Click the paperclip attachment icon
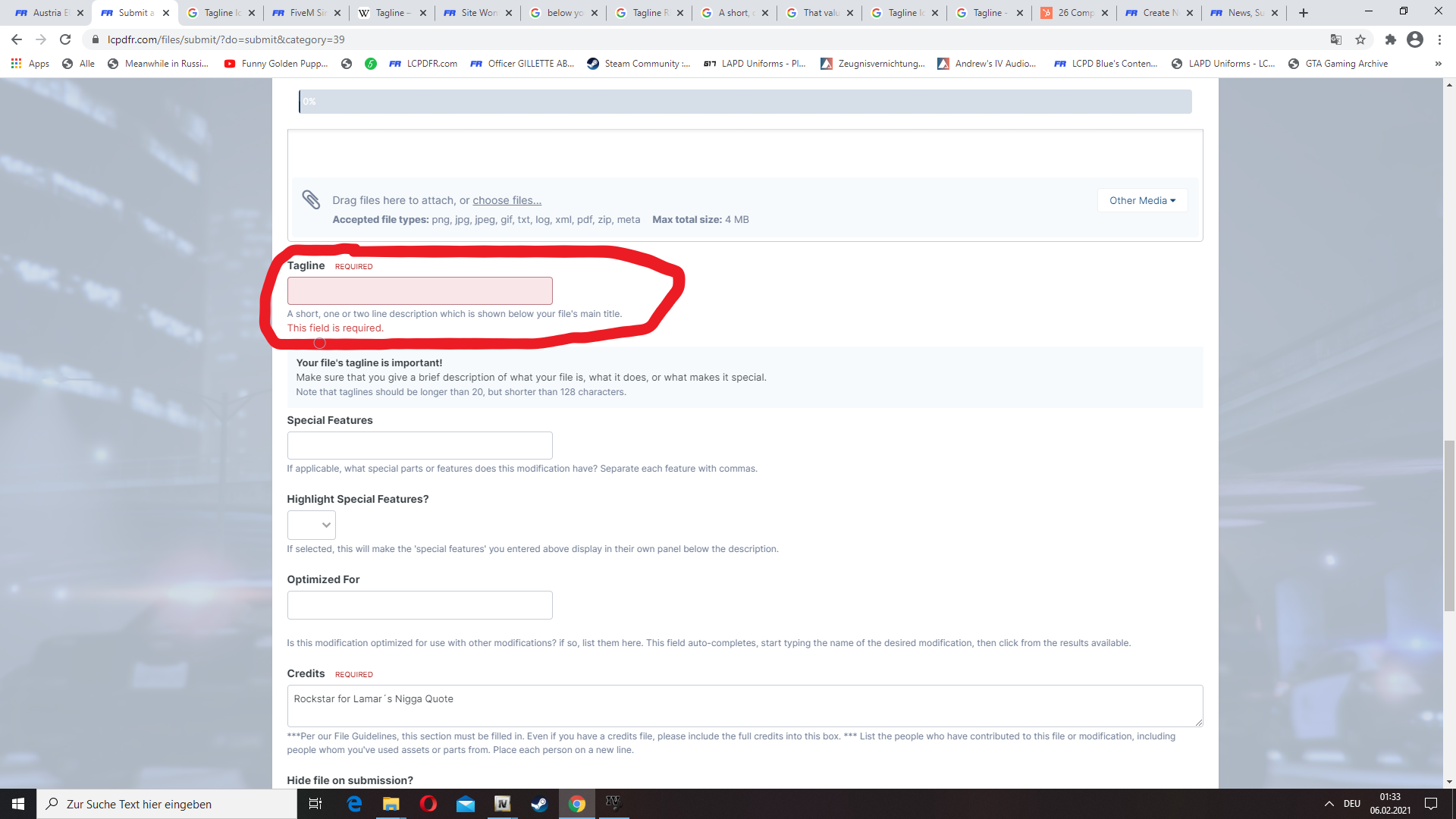Viewport: 1456px width, 819px height. click(311, 199)
